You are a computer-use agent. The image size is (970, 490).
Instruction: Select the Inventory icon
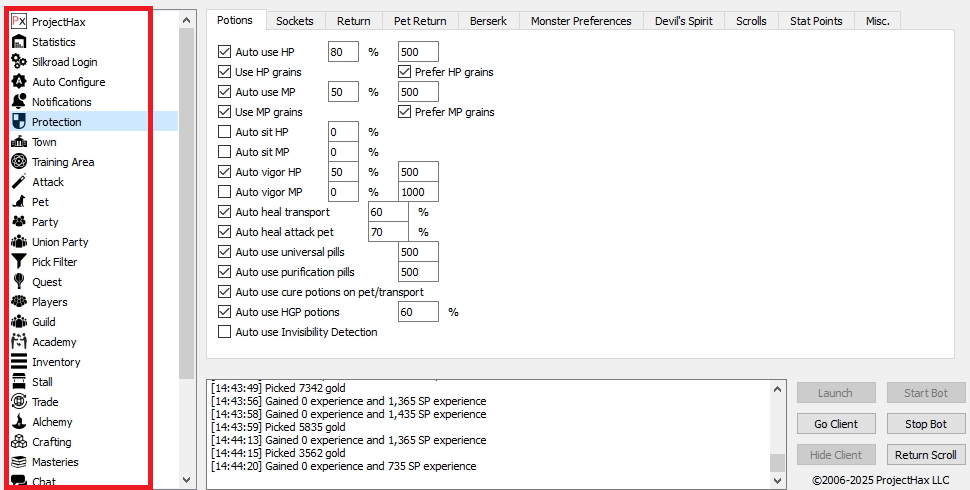[x=18, y=362]
